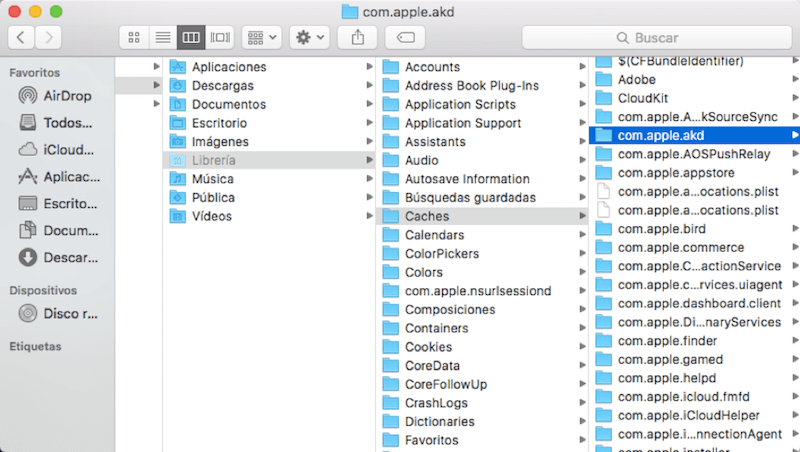Expand the arrow next to com.apple.akd

[x=795, y=135]
